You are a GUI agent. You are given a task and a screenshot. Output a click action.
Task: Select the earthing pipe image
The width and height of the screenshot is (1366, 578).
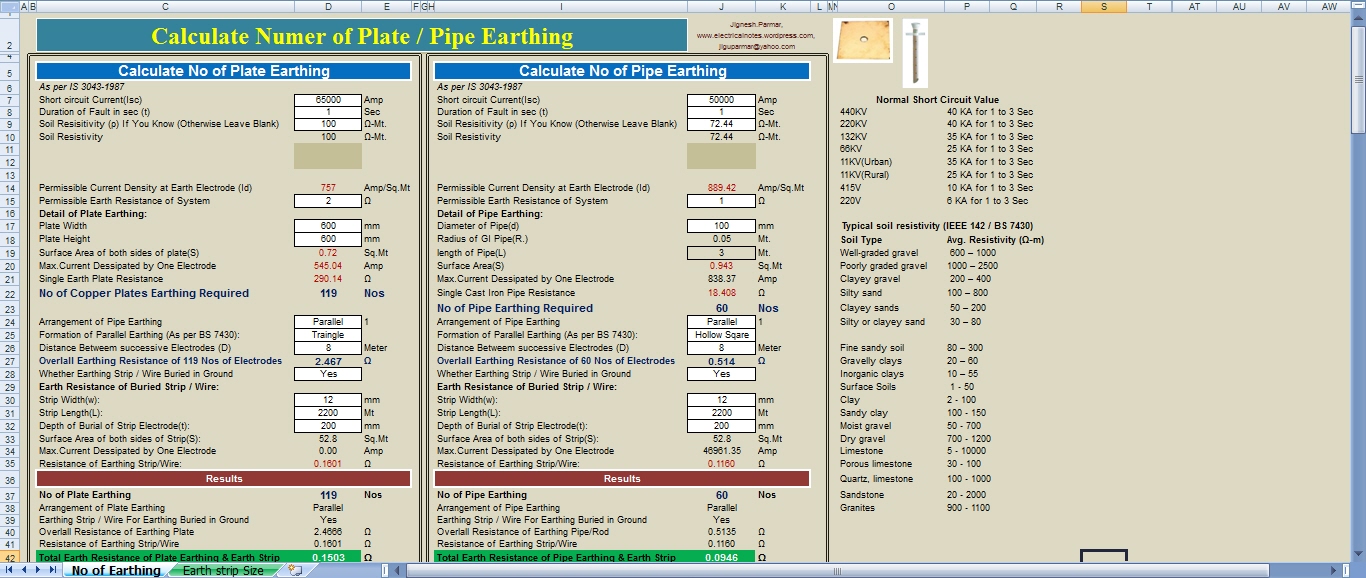pos(914,53)
